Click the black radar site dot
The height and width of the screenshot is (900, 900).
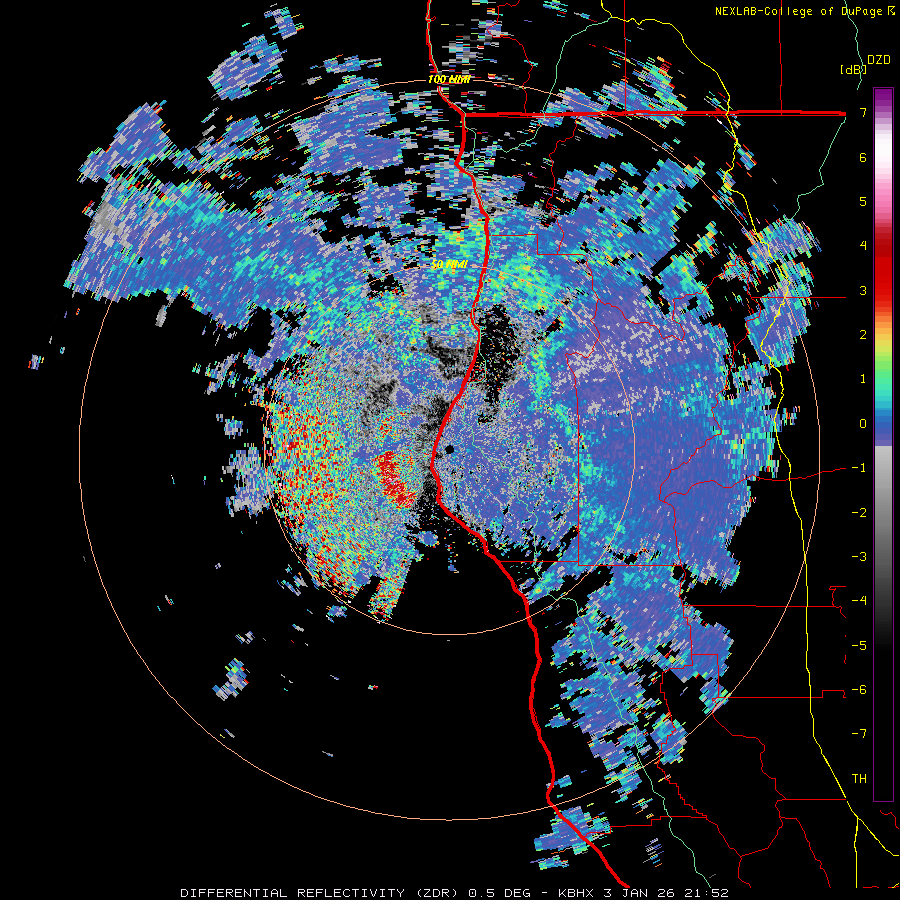pos(449,449)
